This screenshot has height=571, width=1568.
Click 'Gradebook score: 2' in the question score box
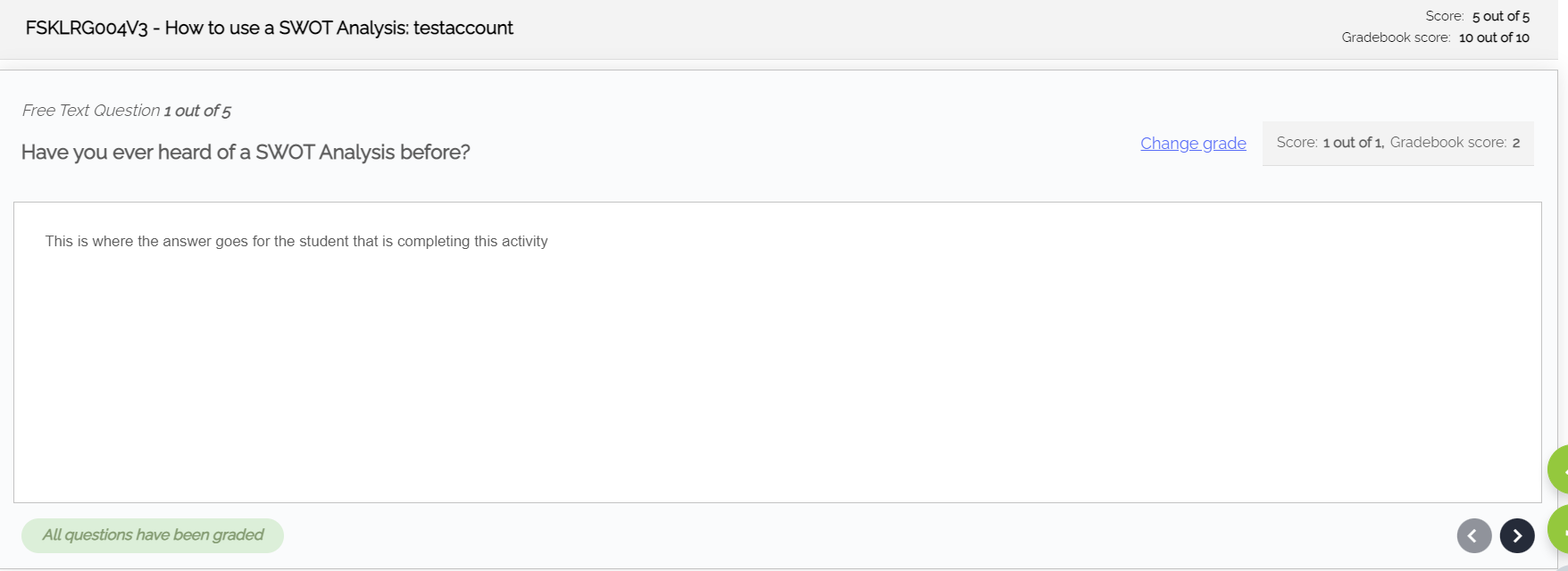click(x=1455, y=143)
